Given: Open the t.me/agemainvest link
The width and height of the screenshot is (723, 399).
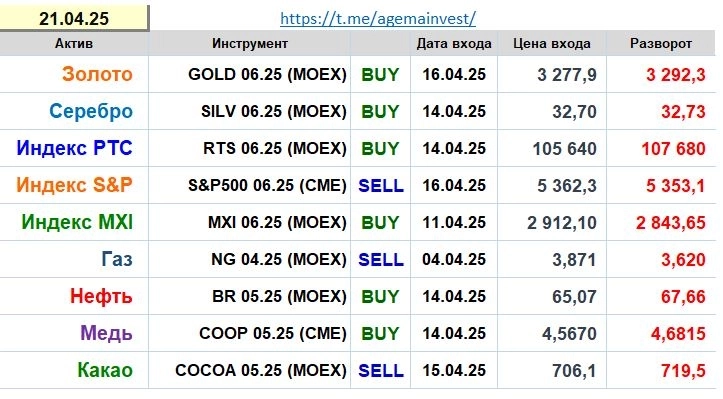Looking at the screenshot, I should point(378,18).
